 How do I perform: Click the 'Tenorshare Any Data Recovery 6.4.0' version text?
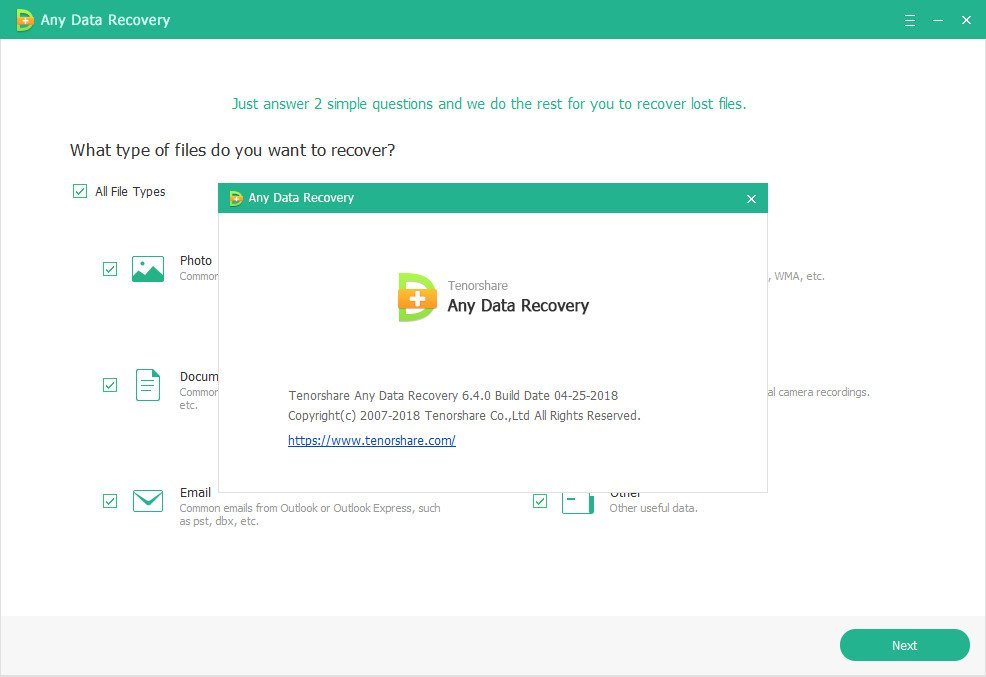click(x=453, y=395)
